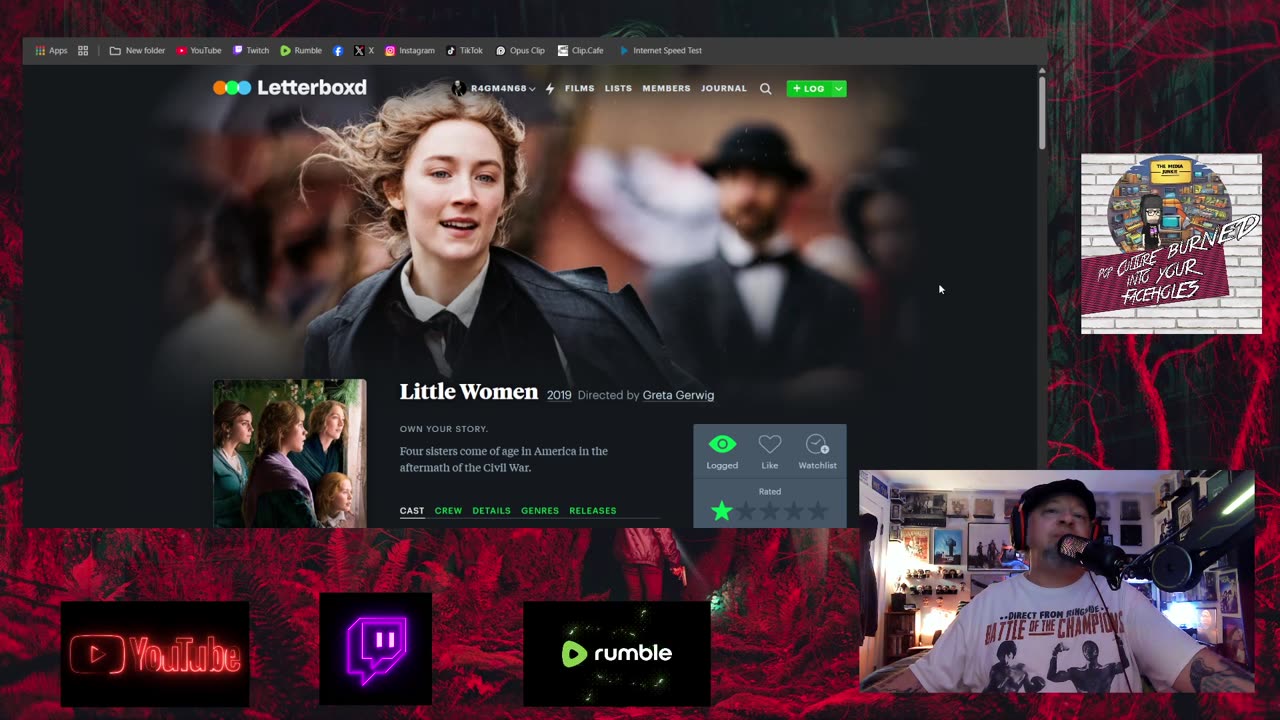Open the Letterboxd search icon
The height and width of the screenshot is (720, 1280).
pyautogui.click(x=765, y=88)
